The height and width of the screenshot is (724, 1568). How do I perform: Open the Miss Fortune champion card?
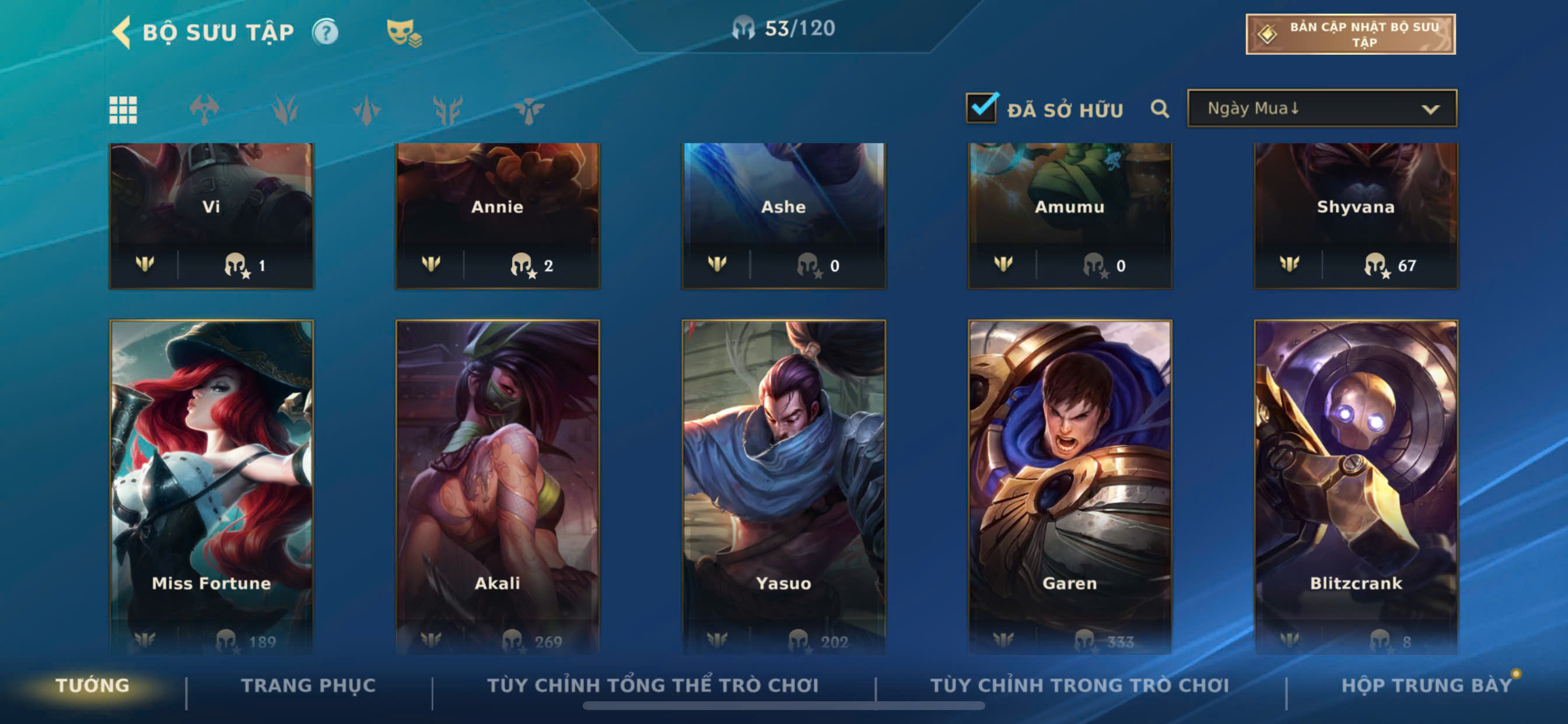coord(211,487)
